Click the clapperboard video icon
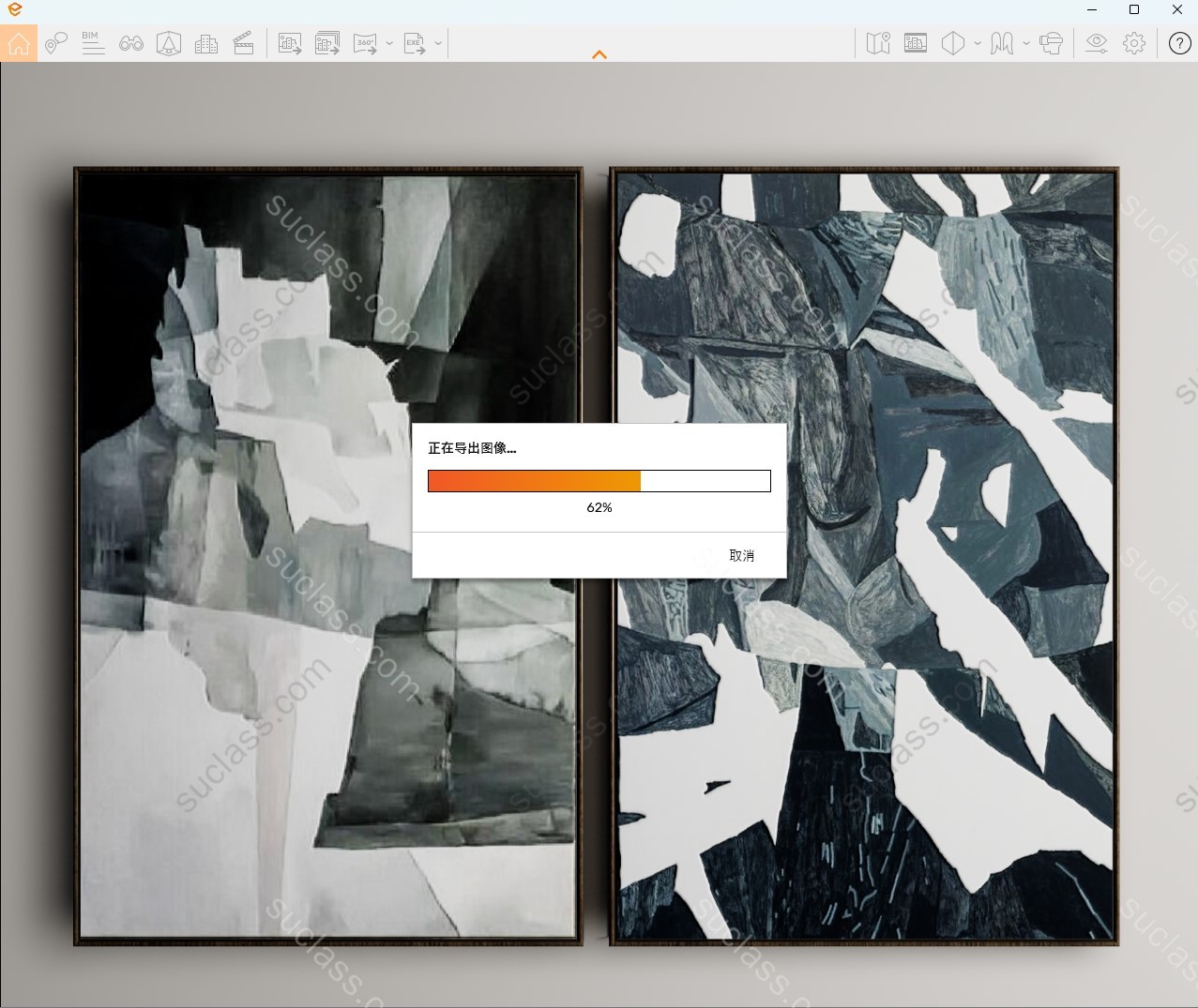Screen dimensions: 1198x1008 [244, 43]
